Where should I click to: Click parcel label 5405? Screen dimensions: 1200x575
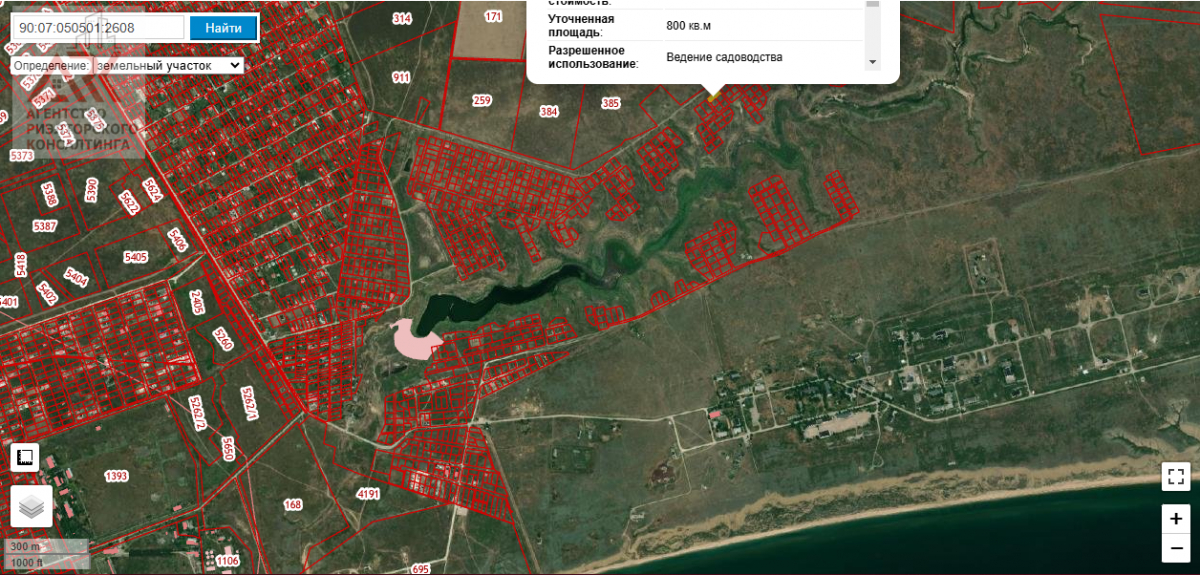(x=135, y=257)
